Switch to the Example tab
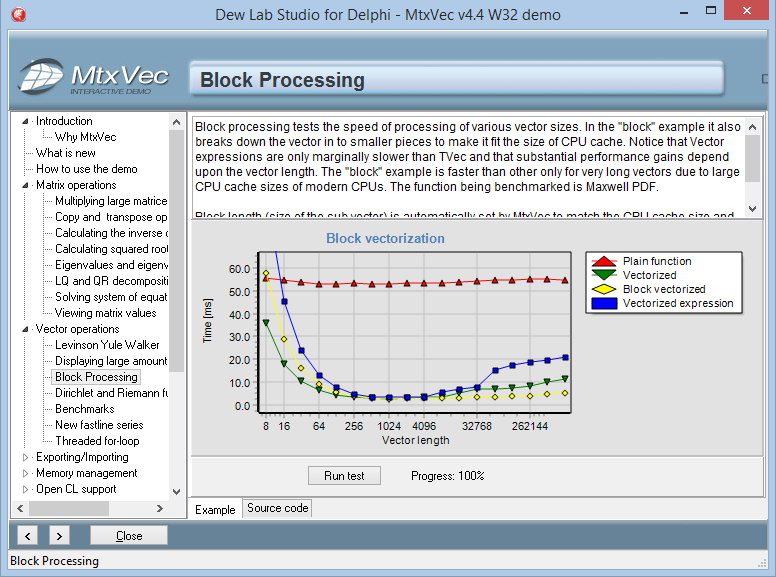 click(215, 510)
